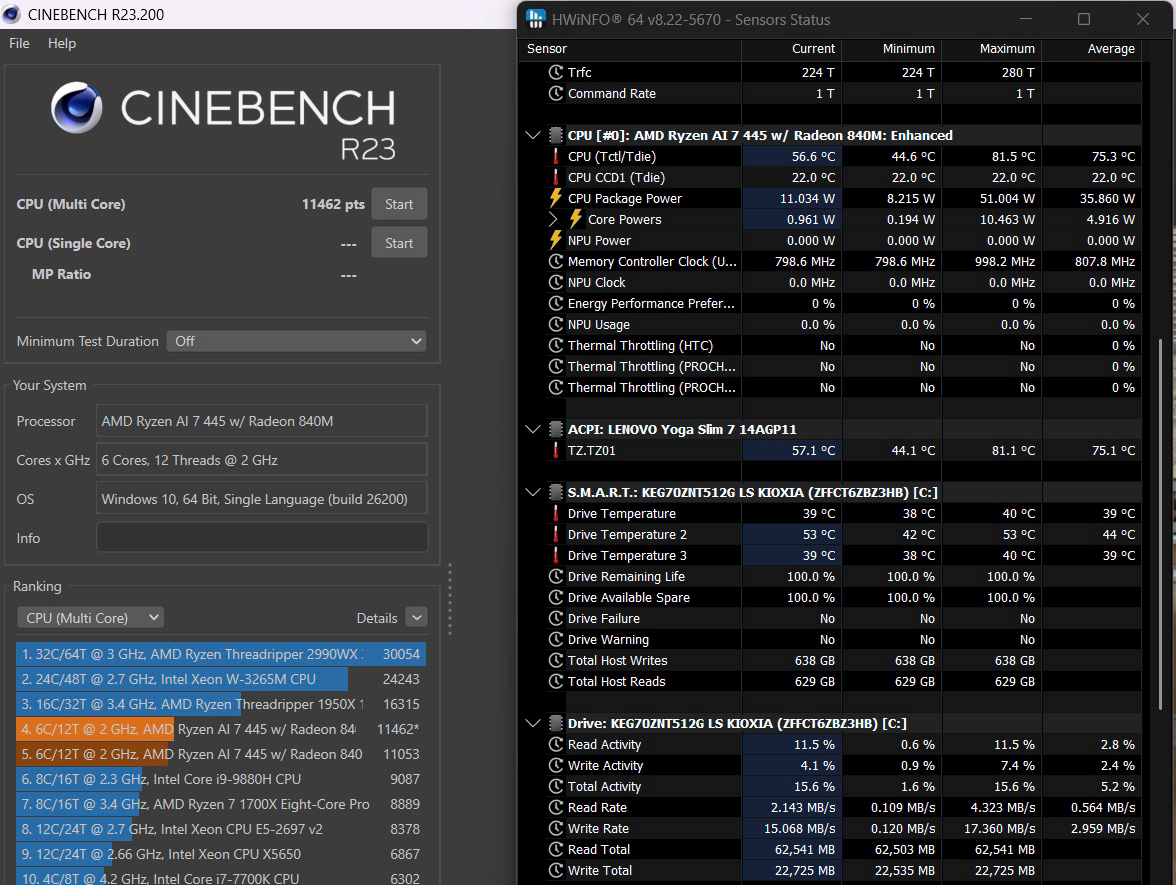Image resolution: width=1176 pixels, height=885 pixels.
Task: Click the thermometer icon for CPU CCD1 (Tdie)
Action: point(556,177)
